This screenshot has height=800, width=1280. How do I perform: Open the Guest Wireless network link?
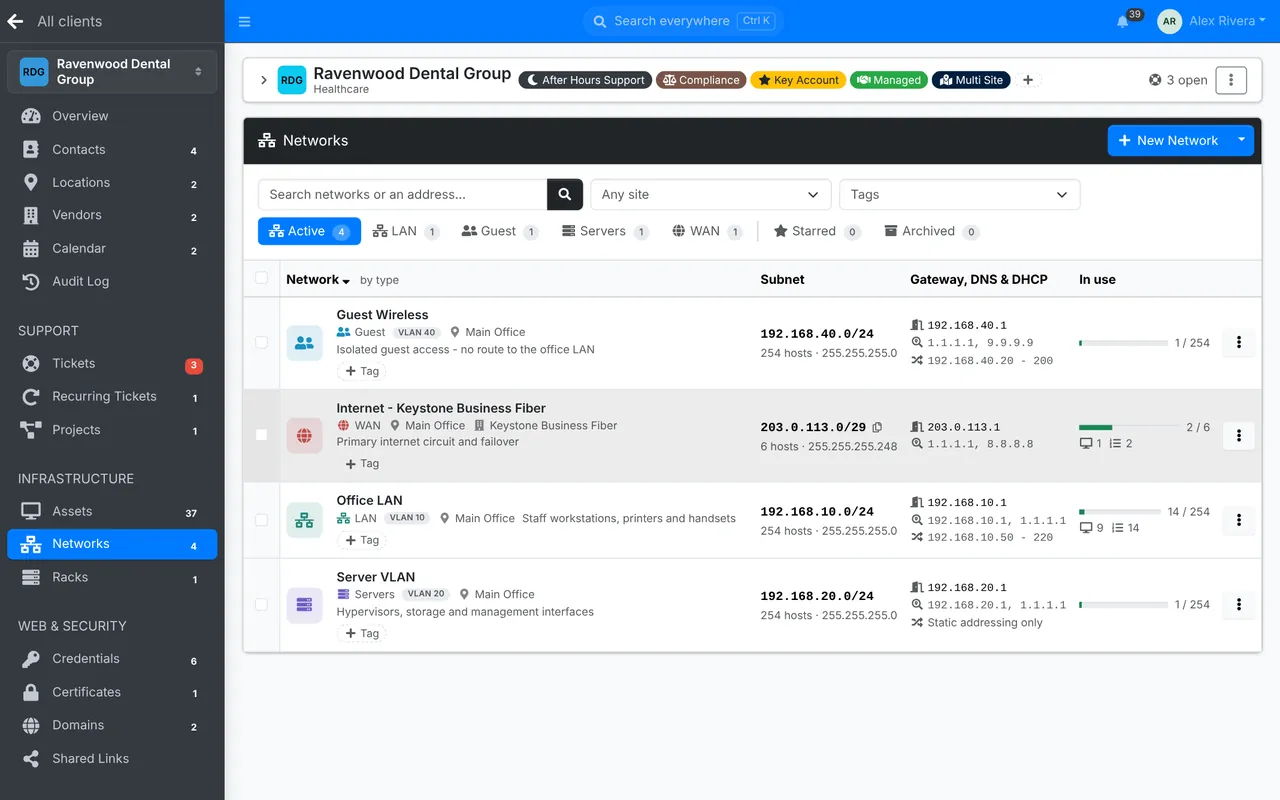coord(382,315)
